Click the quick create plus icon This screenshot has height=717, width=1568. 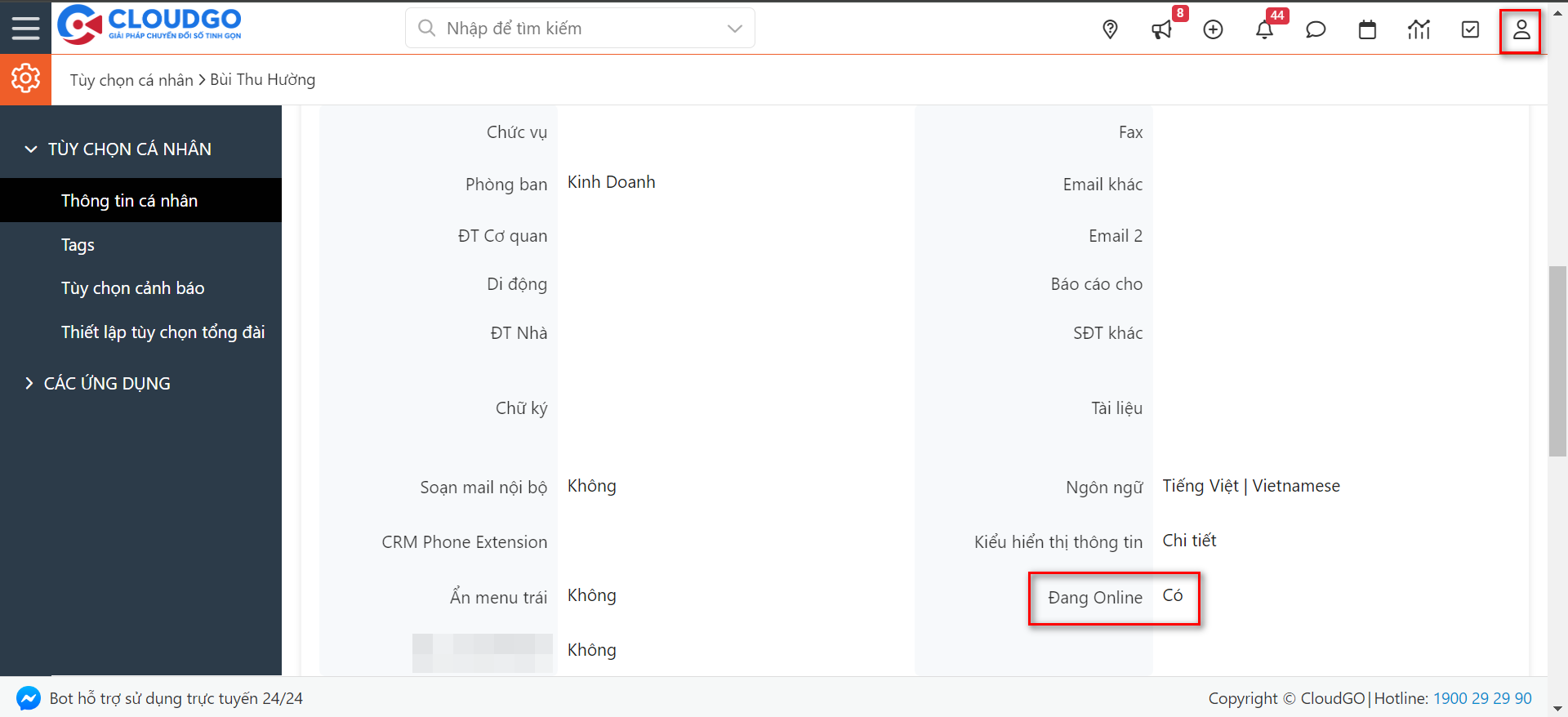pyautogui.click(x=1213, y=30)
